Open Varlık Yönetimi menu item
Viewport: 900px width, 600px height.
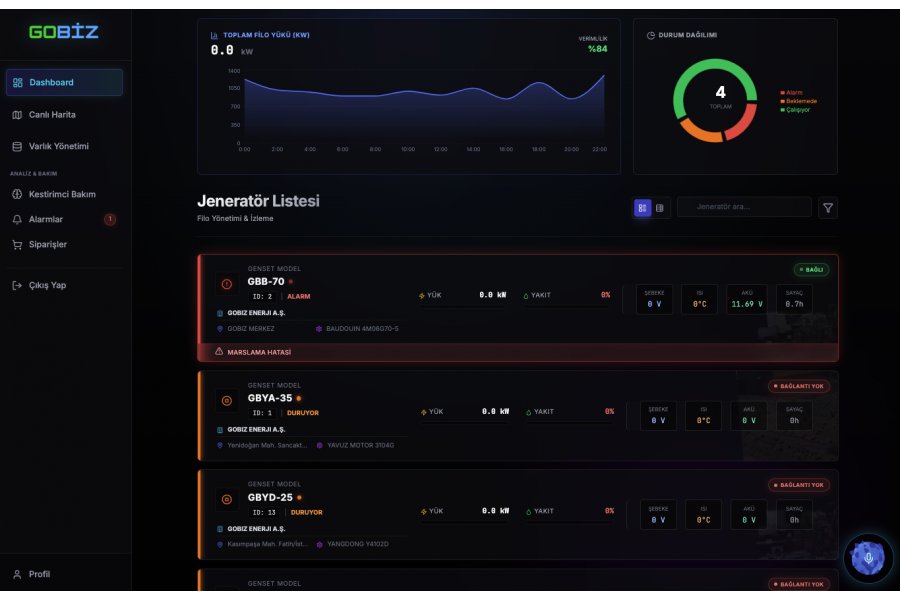point(59,147)
